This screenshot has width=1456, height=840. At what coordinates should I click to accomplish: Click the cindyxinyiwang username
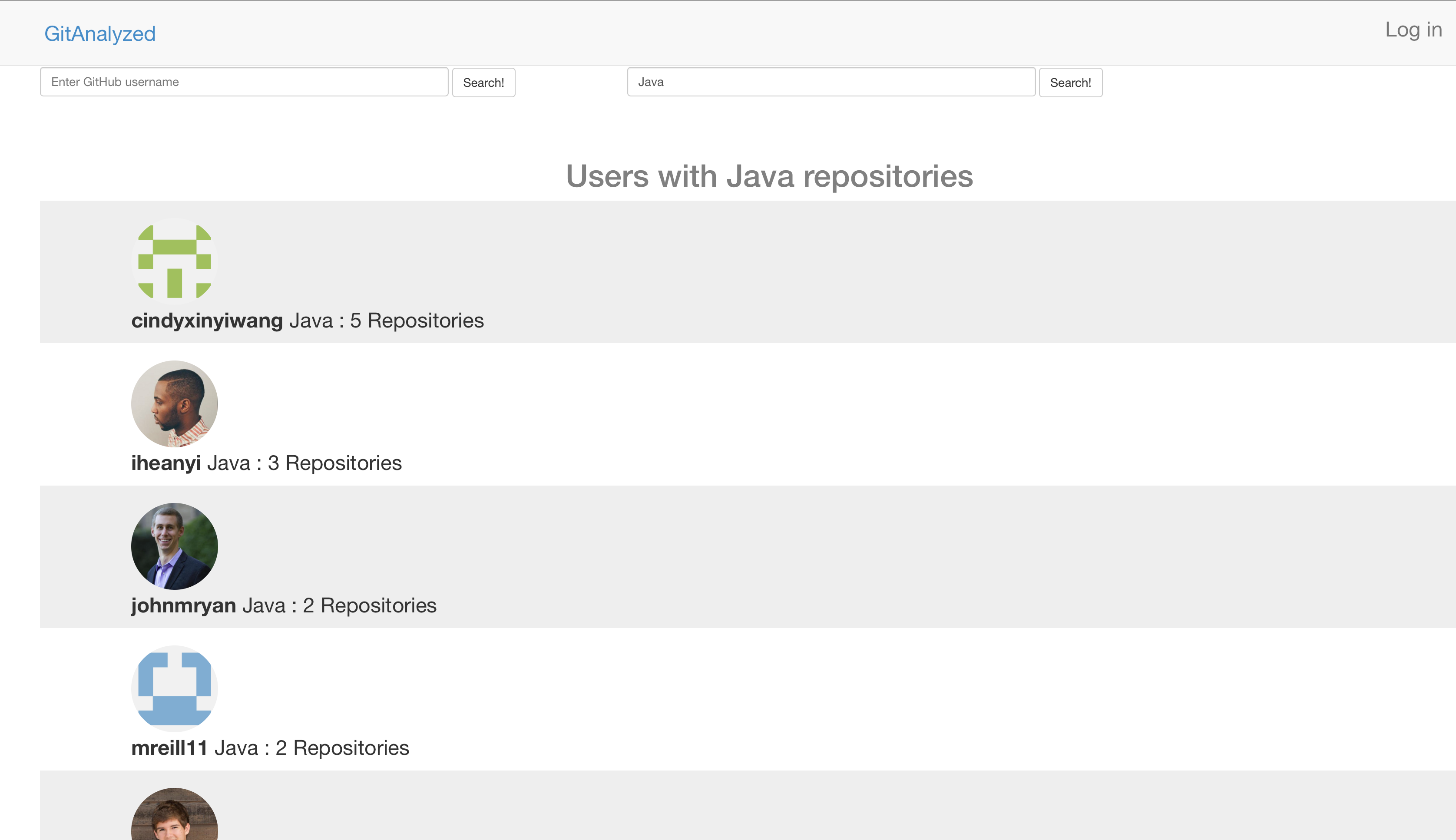point(206,321)
